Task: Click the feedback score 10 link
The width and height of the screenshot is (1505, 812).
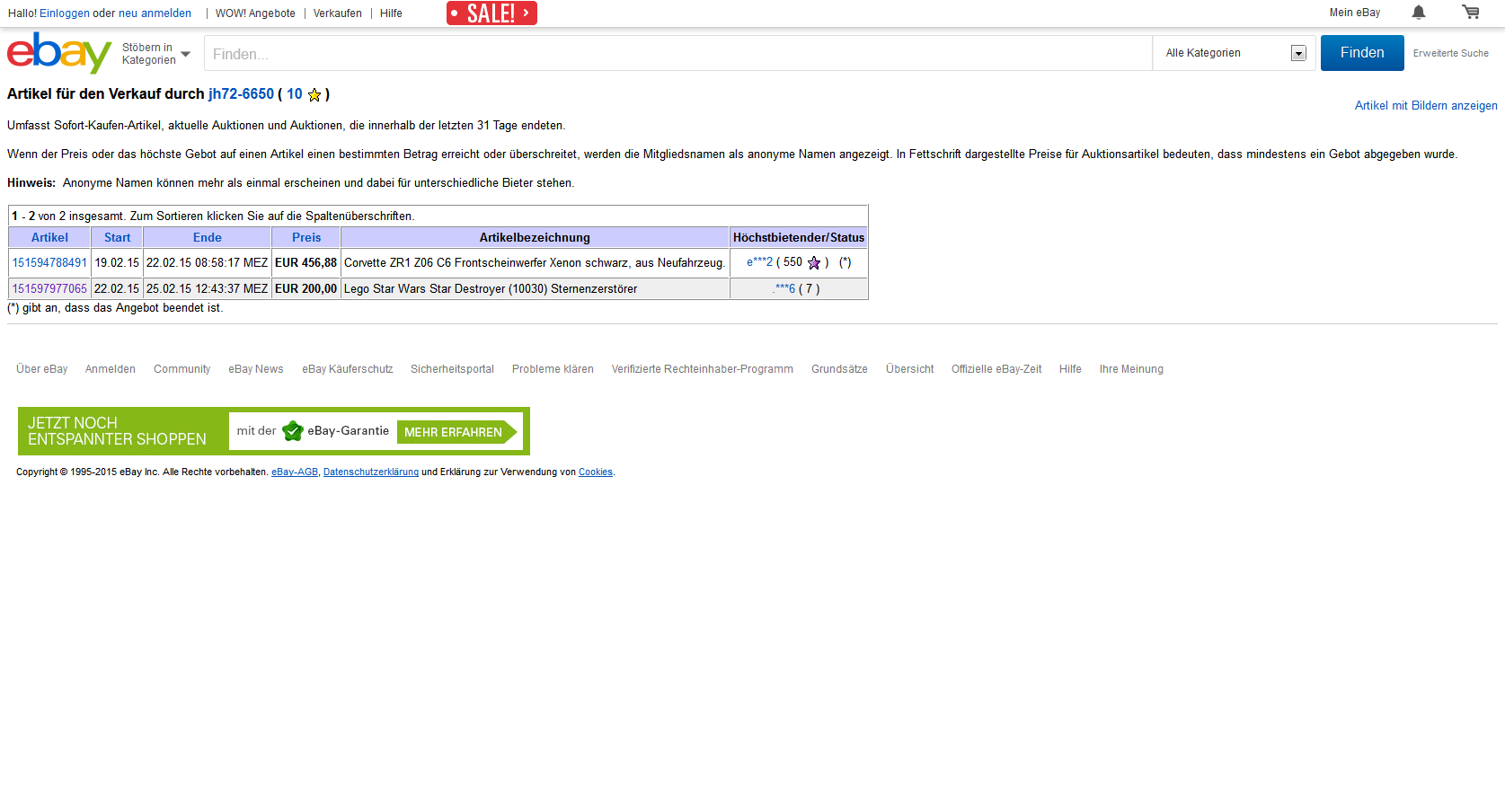Action: coord(295,94)
